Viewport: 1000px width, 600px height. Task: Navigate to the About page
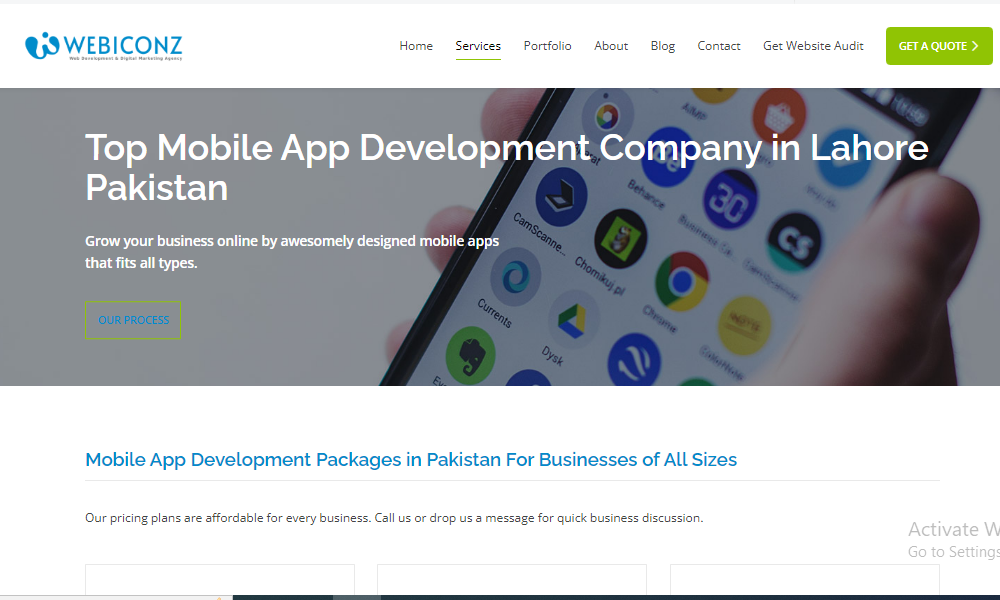611,46
